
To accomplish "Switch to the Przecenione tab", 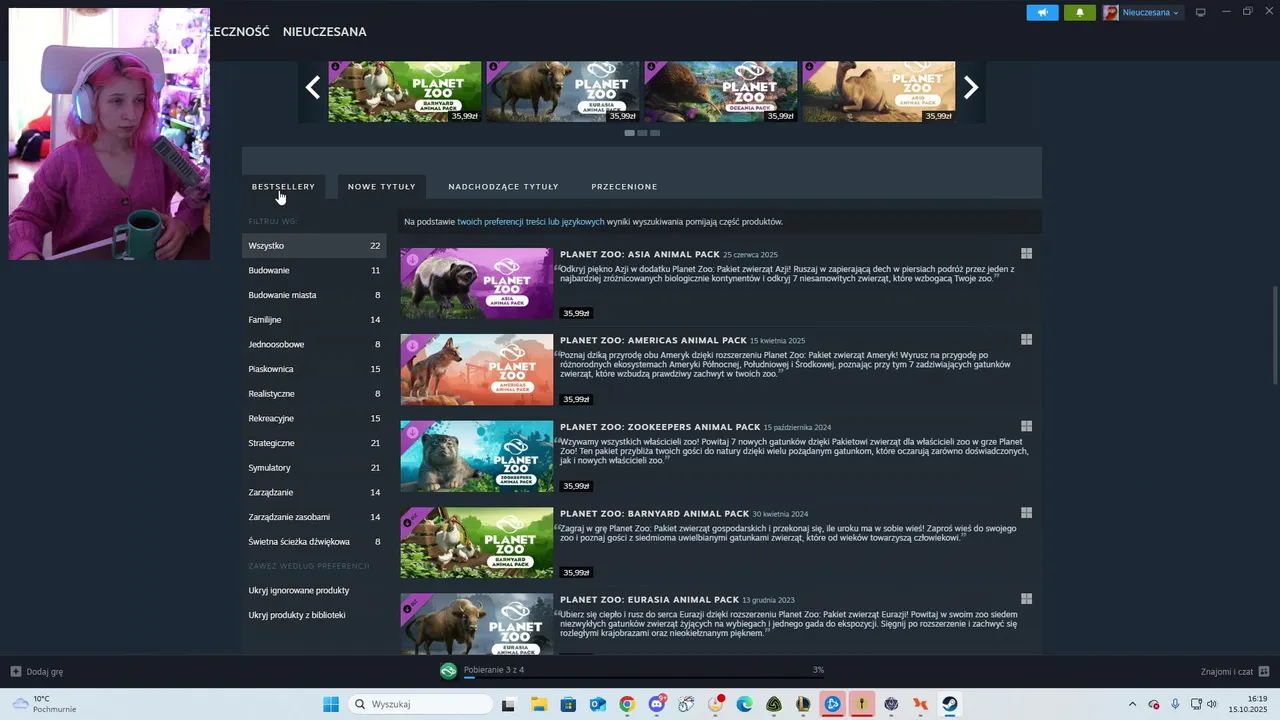I will [x=624, y=186].
